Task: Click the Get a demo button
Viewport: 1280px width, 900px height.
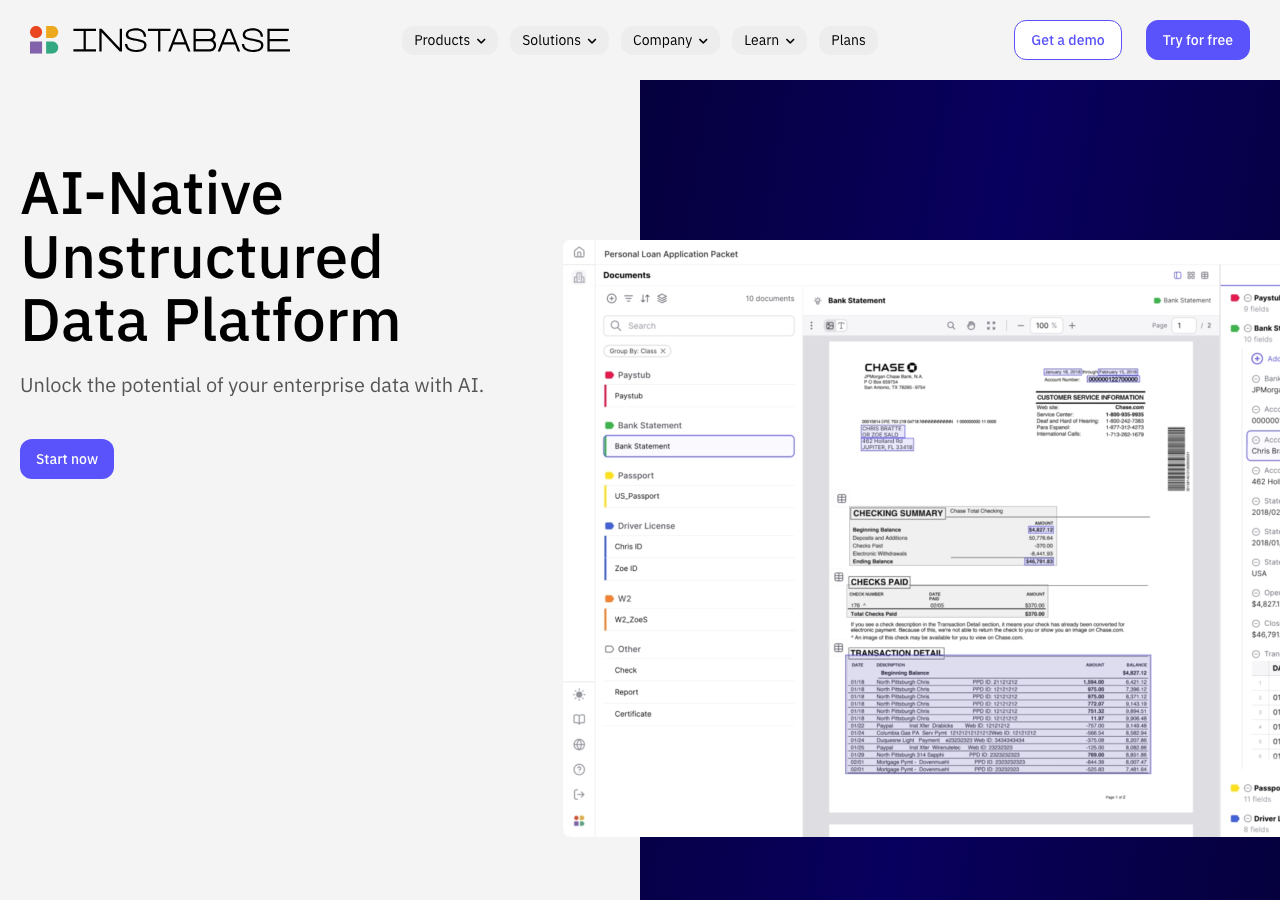Action: tap(1068, 40)
